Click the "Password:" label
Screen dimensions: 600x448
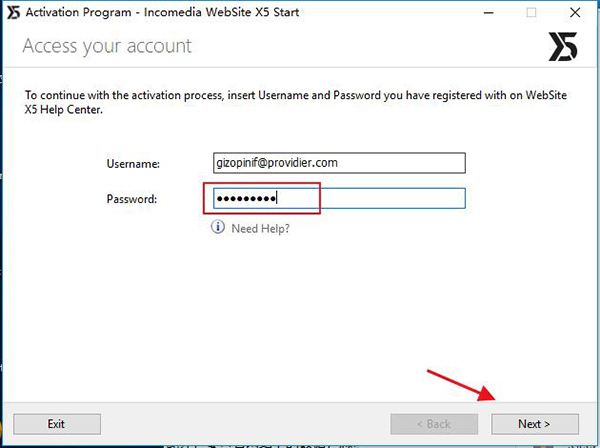point(133,198)
